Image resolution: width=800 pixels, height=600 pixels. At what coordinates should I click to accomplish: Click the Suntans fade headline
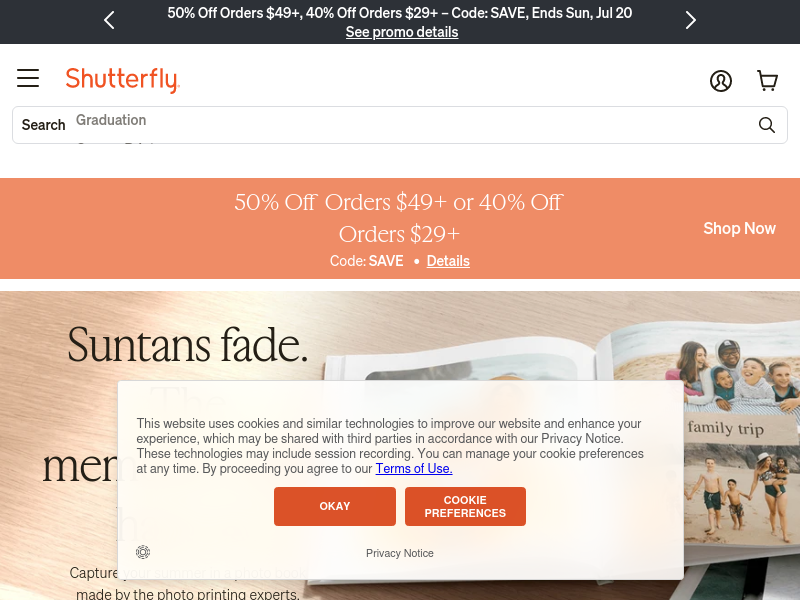pyautogui.click(x=188, y=345)
